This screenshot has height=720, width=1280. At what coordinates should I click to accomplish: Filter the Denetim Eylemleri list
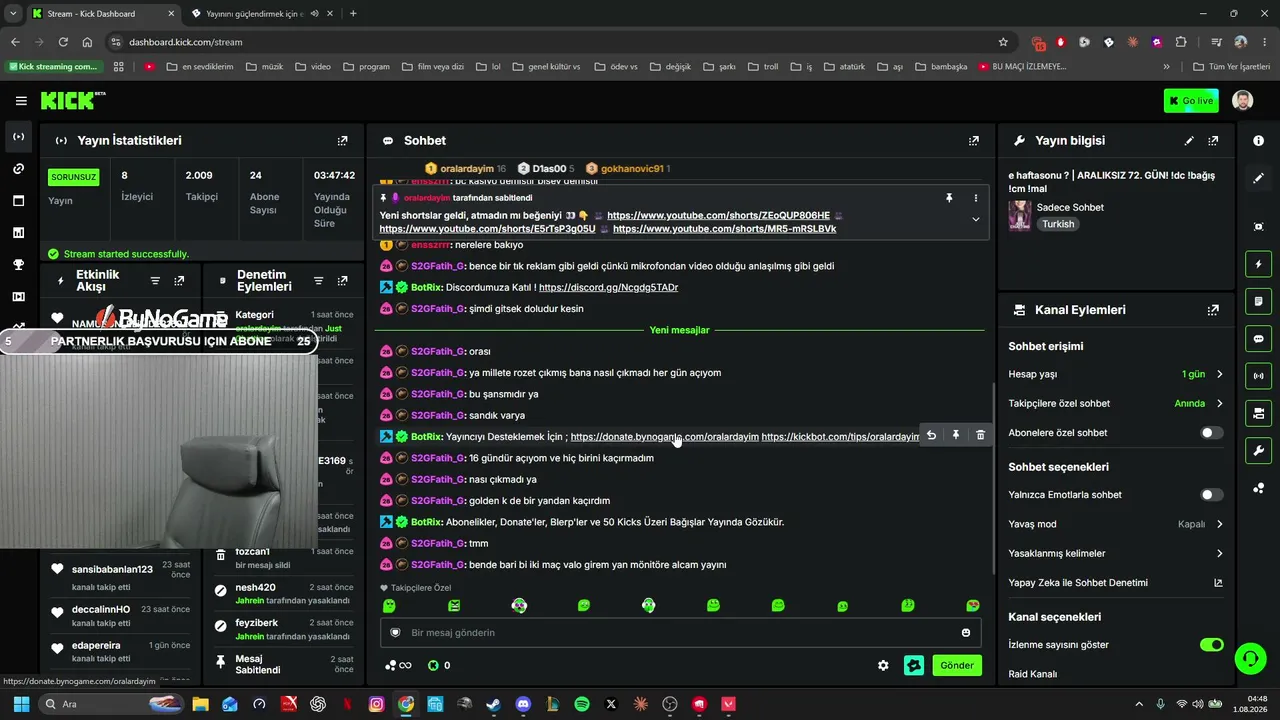click(318, 281)
